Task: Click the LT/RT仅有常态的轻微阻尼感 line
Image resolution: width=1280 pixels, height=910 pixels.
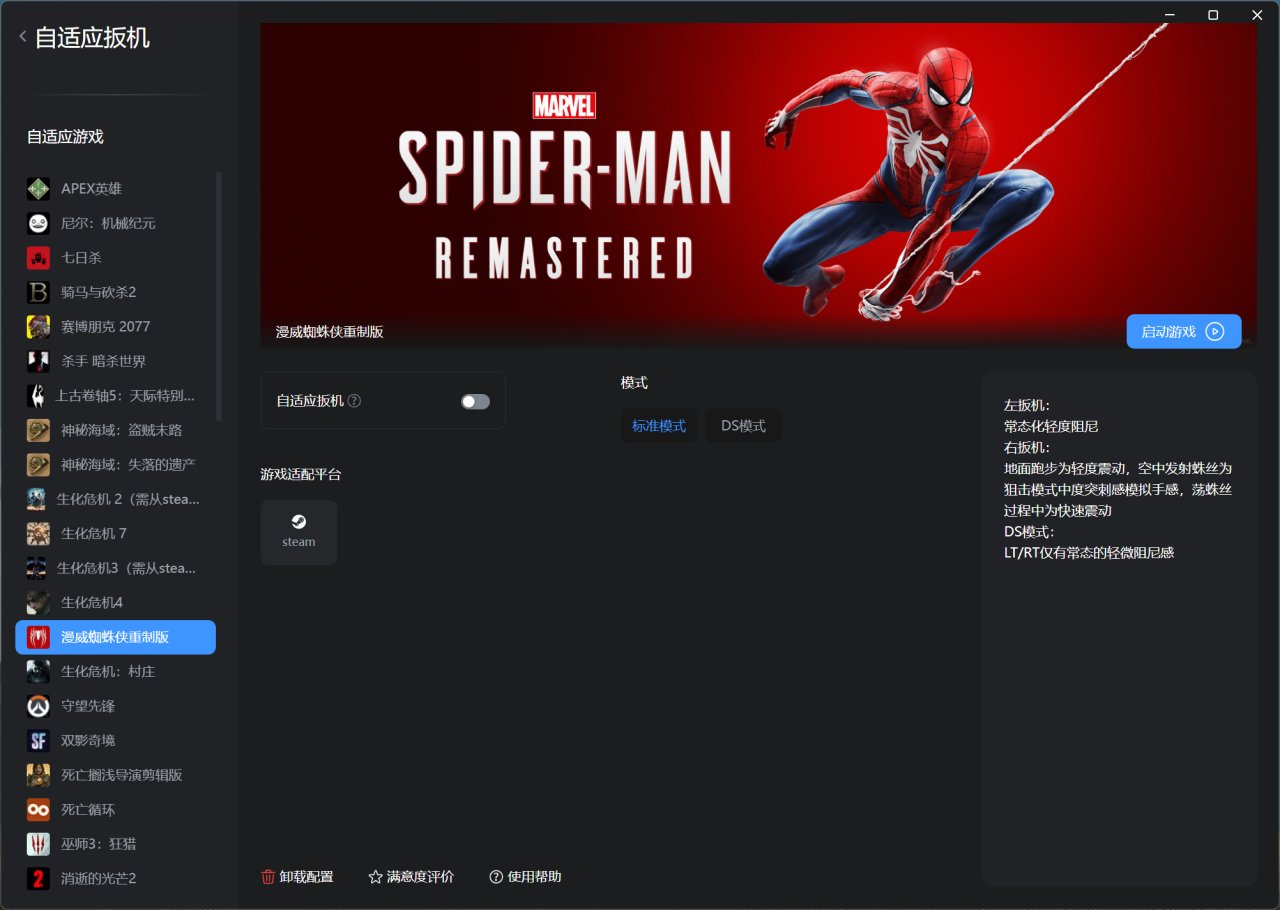Action: [1089, 552]
